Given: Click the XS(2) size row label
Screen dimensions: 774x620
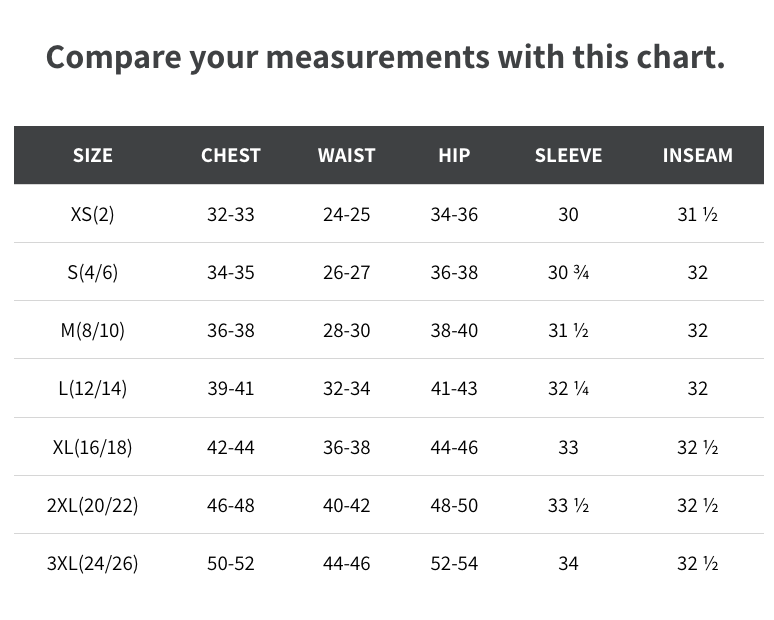Looking at the screenshot, I should (92, 215).
